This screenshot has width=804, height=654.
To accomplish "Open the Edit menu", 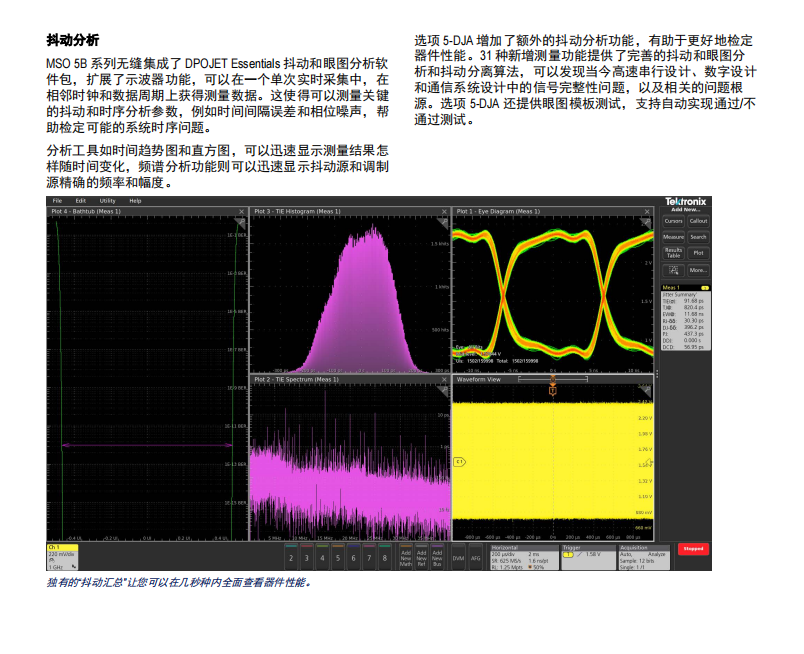I will (81, 201).
